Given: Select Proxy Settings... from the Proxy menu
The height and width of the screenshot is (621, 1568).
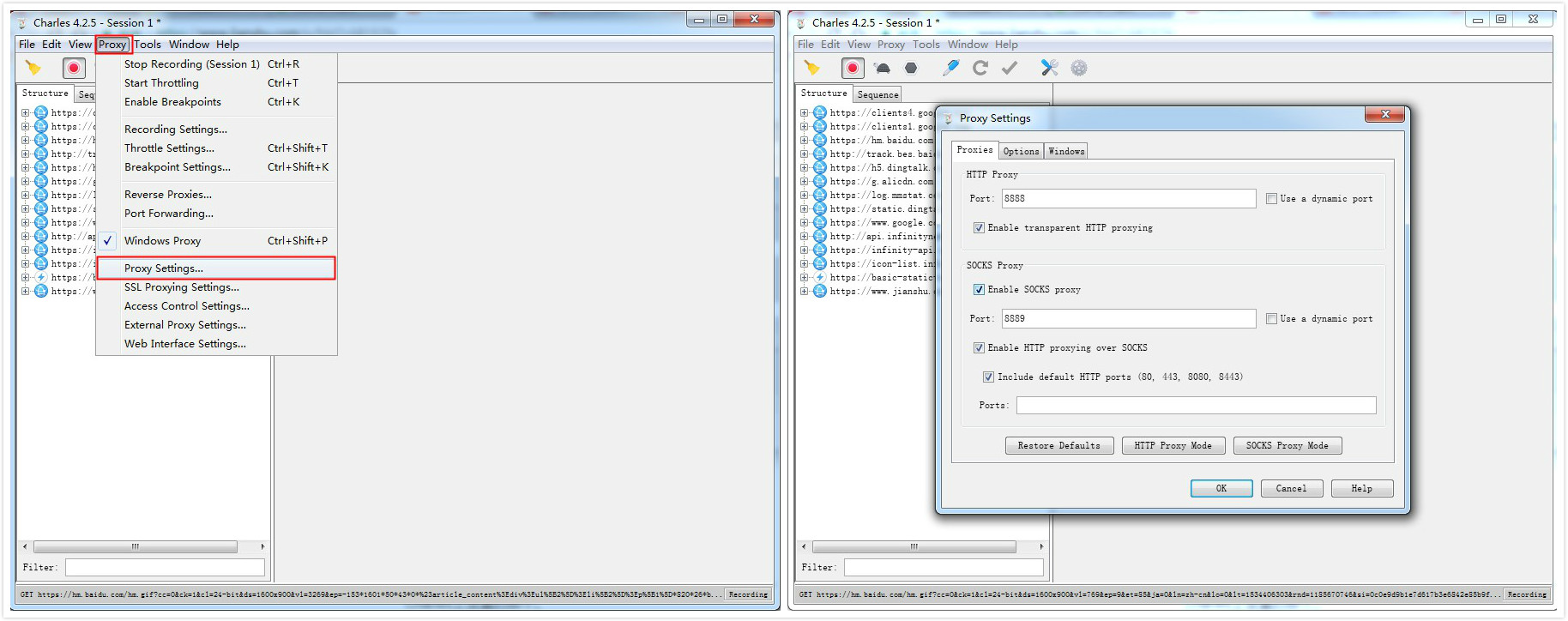Looking at the screenshot, I should (x=164, y=268).
